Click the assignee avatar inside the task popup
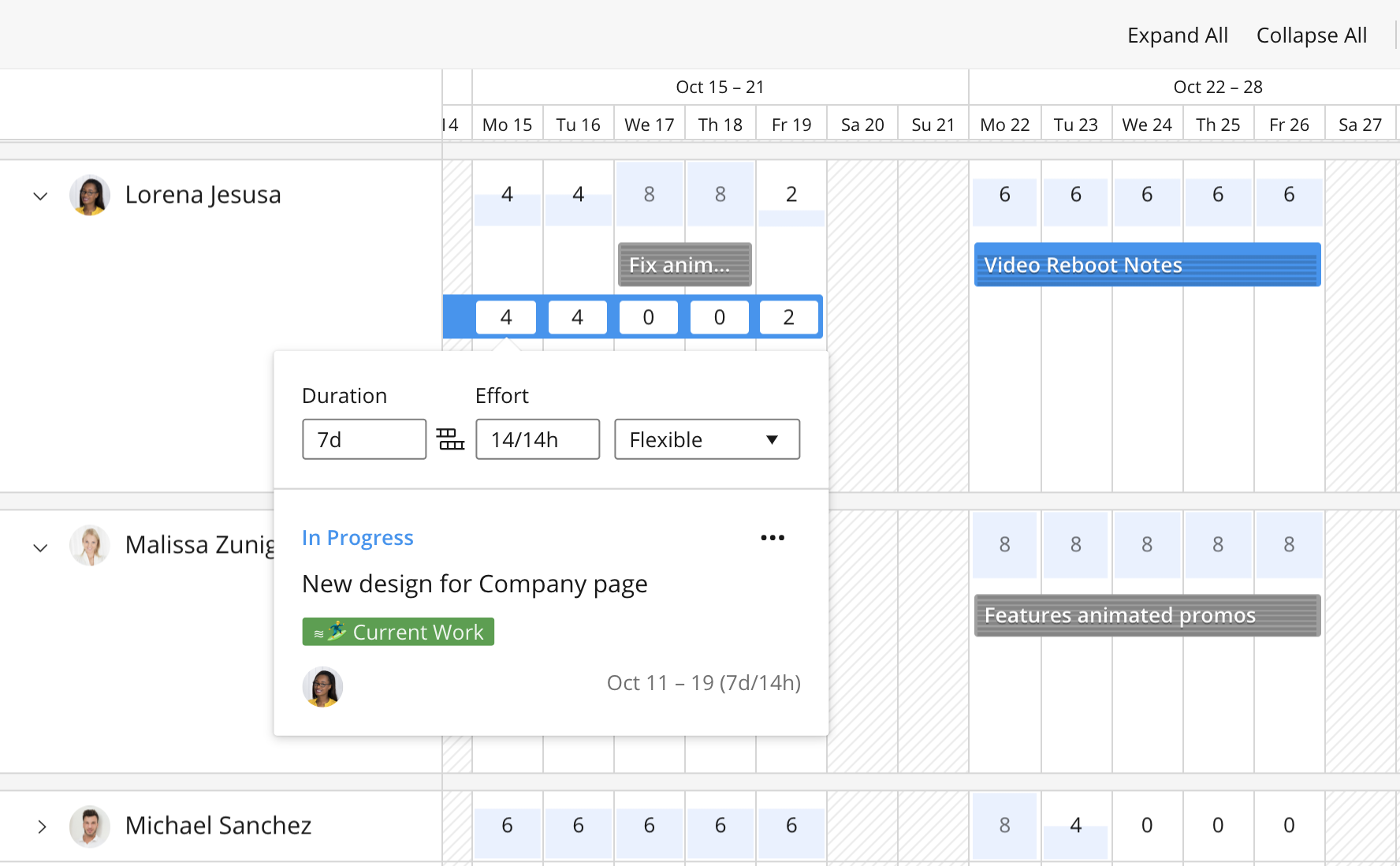 click(322, 687)
